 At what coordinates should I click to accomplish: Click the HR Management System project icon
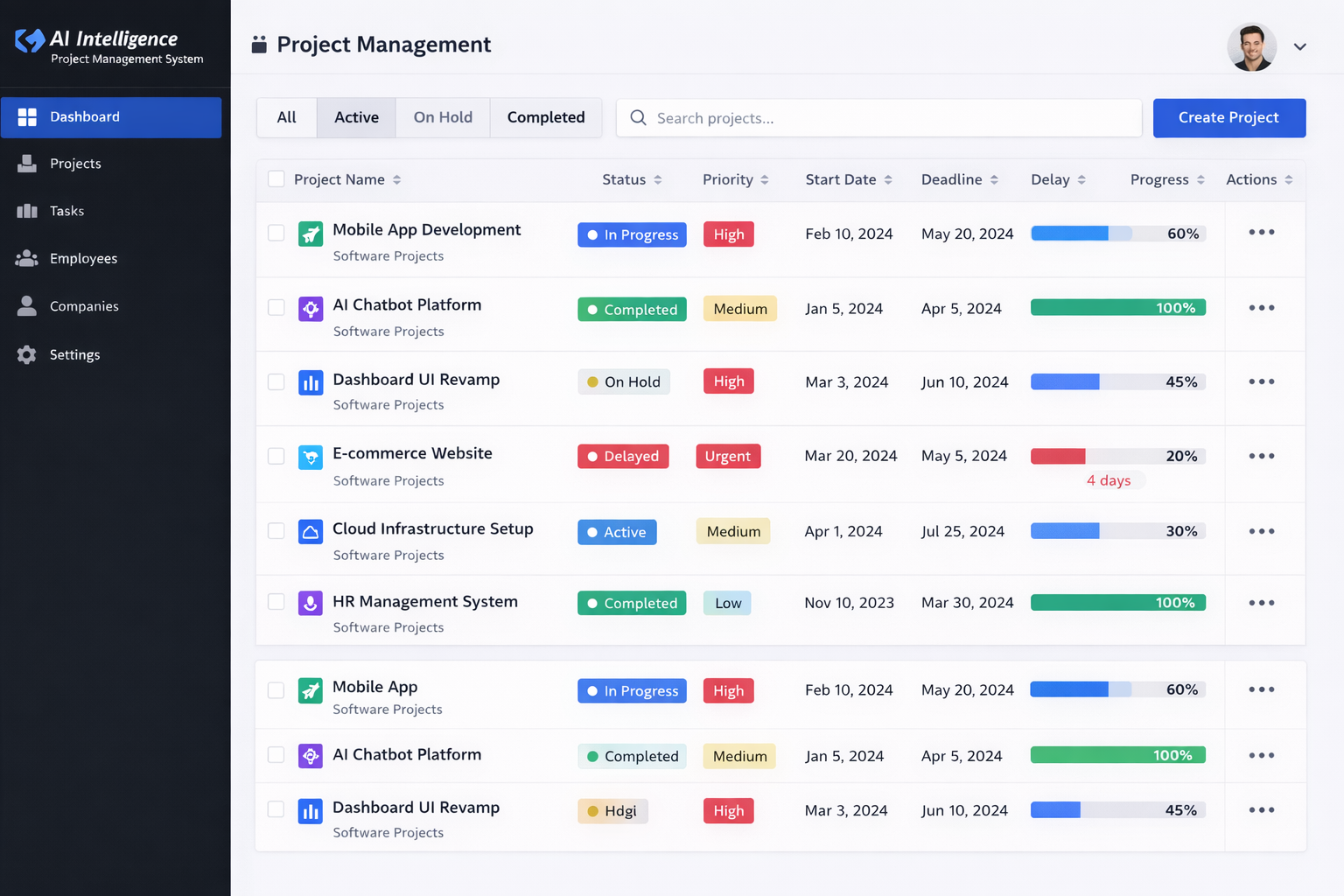[311, 603]
